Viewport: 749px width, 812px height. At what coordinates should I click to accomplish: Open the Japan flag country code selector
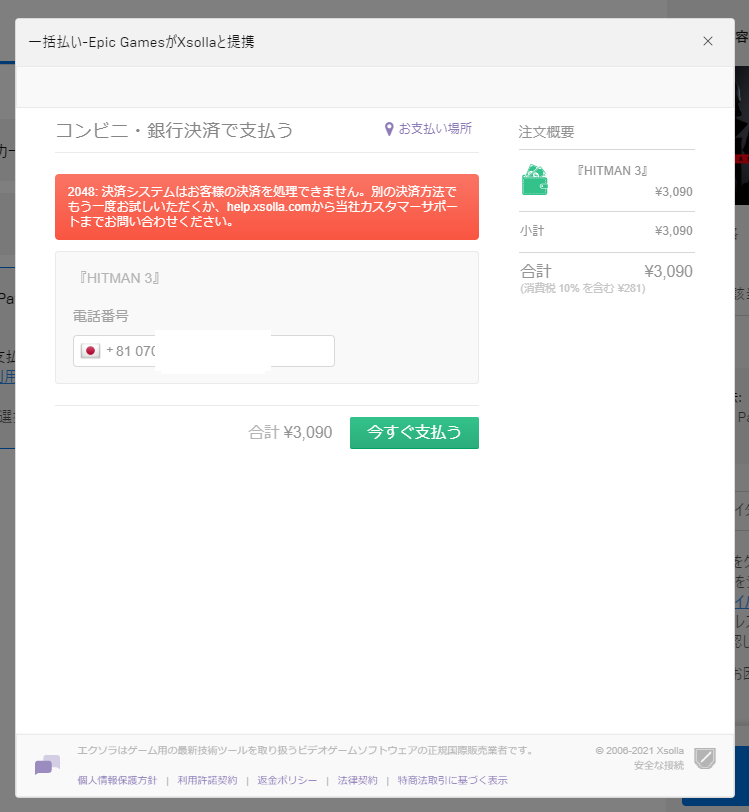pyautogui.click(x=90, y=351)
